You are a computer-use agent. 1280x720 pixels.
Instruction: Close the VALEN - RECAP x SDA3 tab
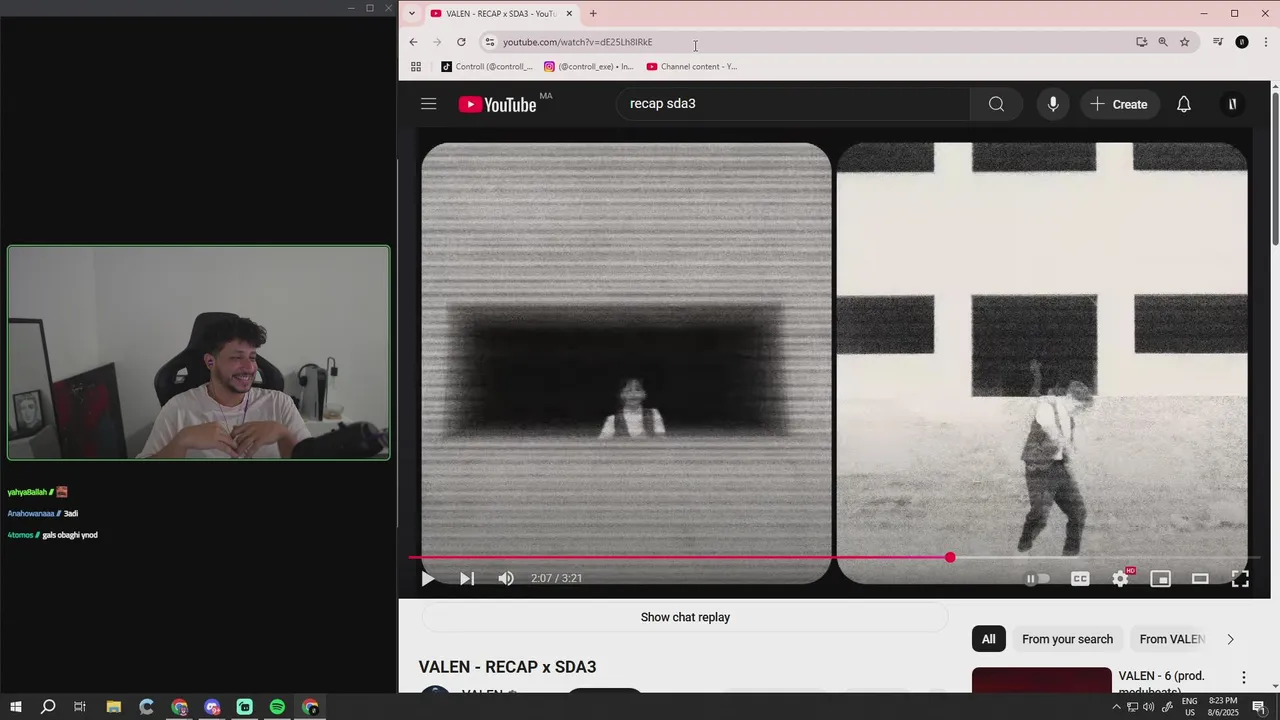(569, 14)
